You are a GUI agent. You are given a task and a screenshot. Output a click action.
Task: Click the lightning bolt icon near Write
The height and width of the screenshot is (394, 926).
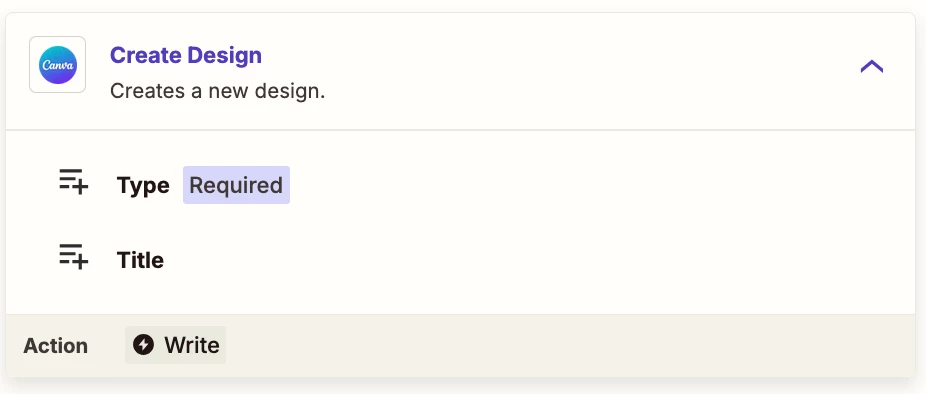pyautogui.click(x=143, y=344)
